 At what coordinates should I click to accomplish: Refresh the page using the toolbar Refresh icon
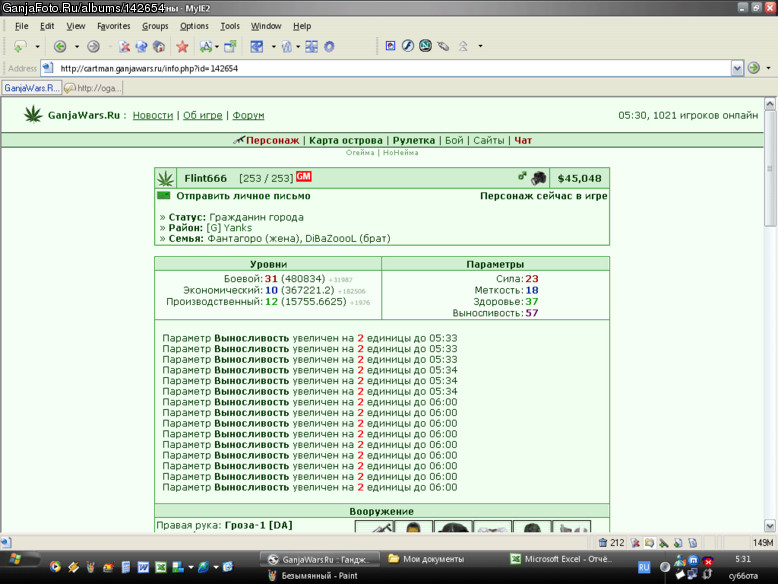coord(141,46)
